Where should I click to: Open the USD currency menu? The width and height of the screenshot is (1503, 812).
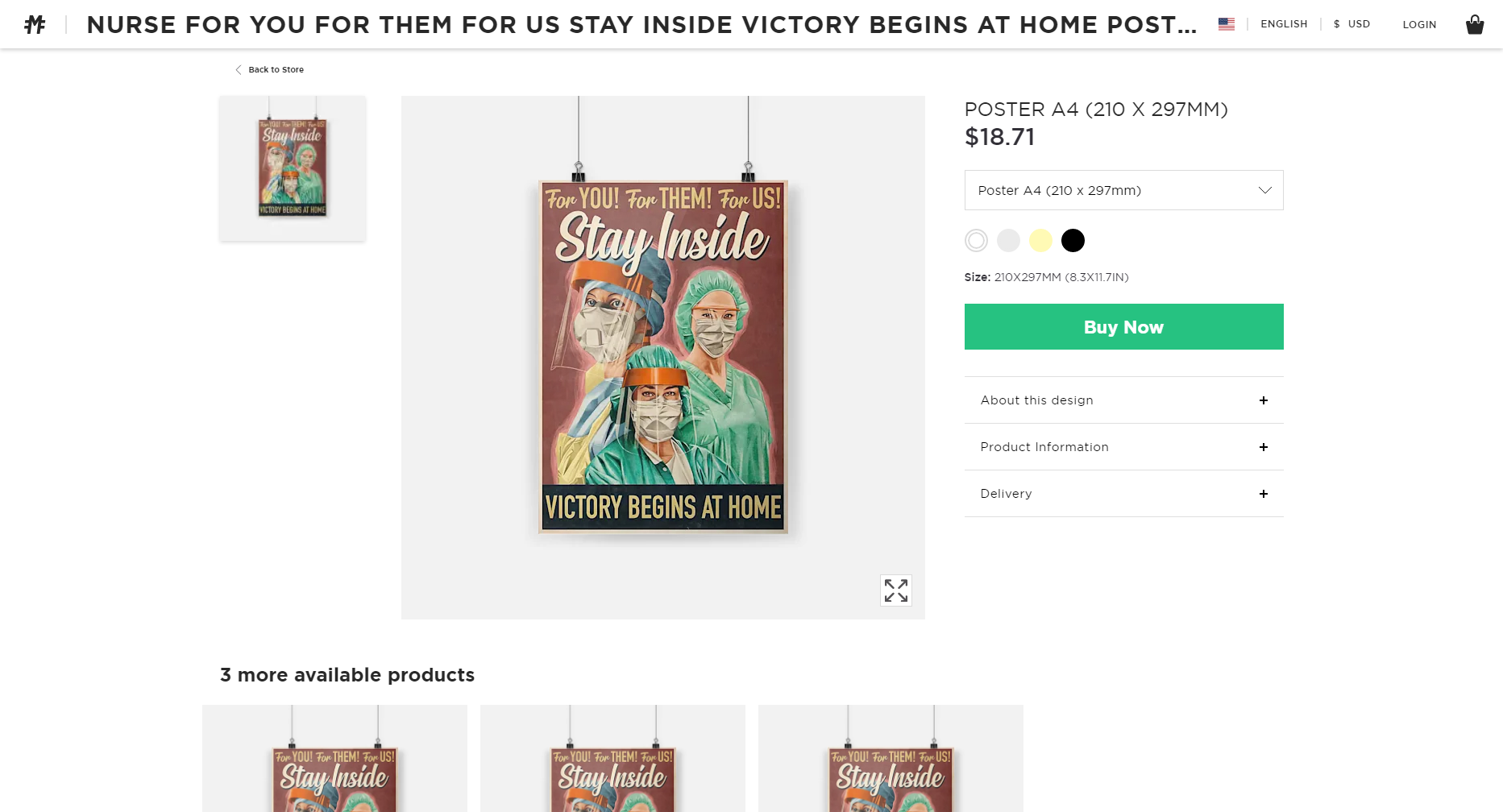tap(1352, 24)
